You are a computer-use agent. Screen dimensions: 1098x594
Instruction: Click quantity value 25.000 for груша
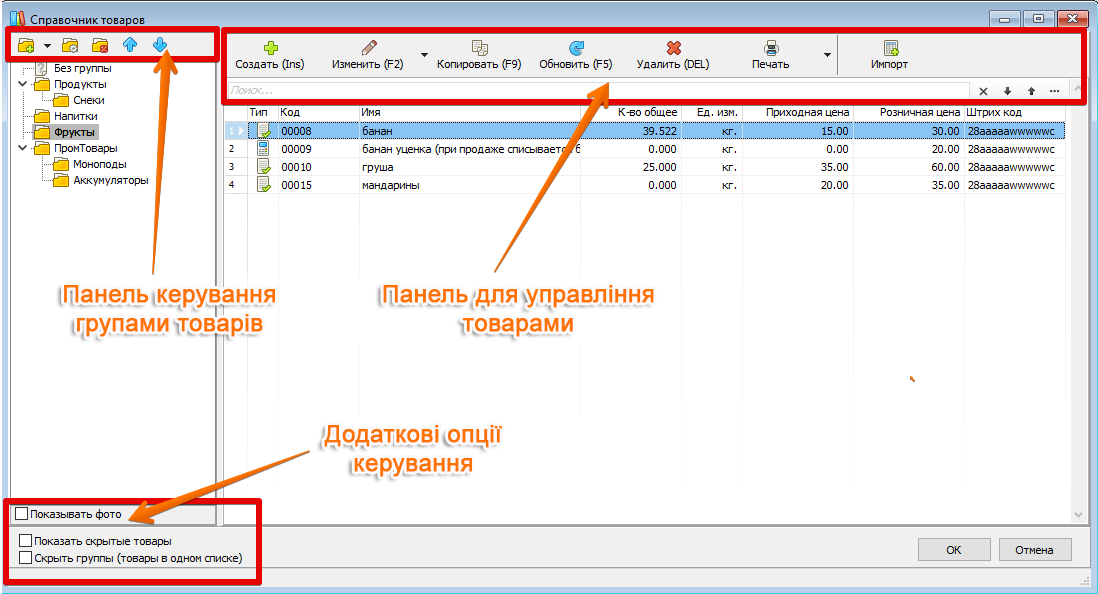[660, 167]
